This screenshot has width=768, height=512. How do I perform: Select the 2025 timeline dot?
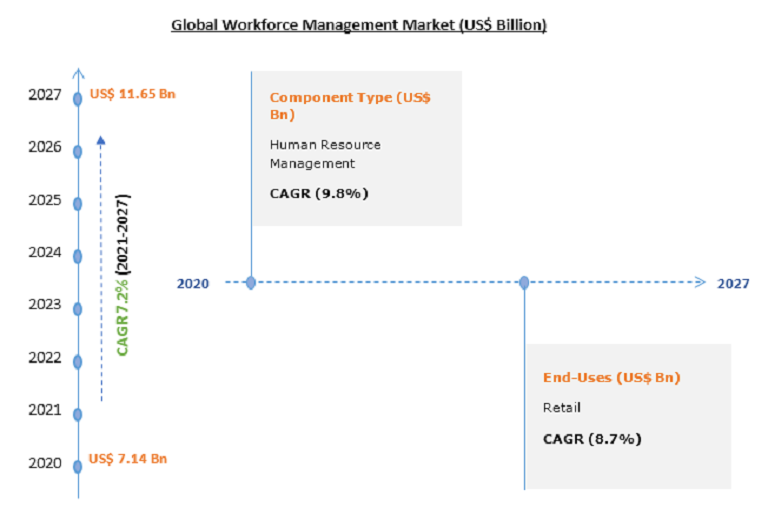click(x=77, y=204)
